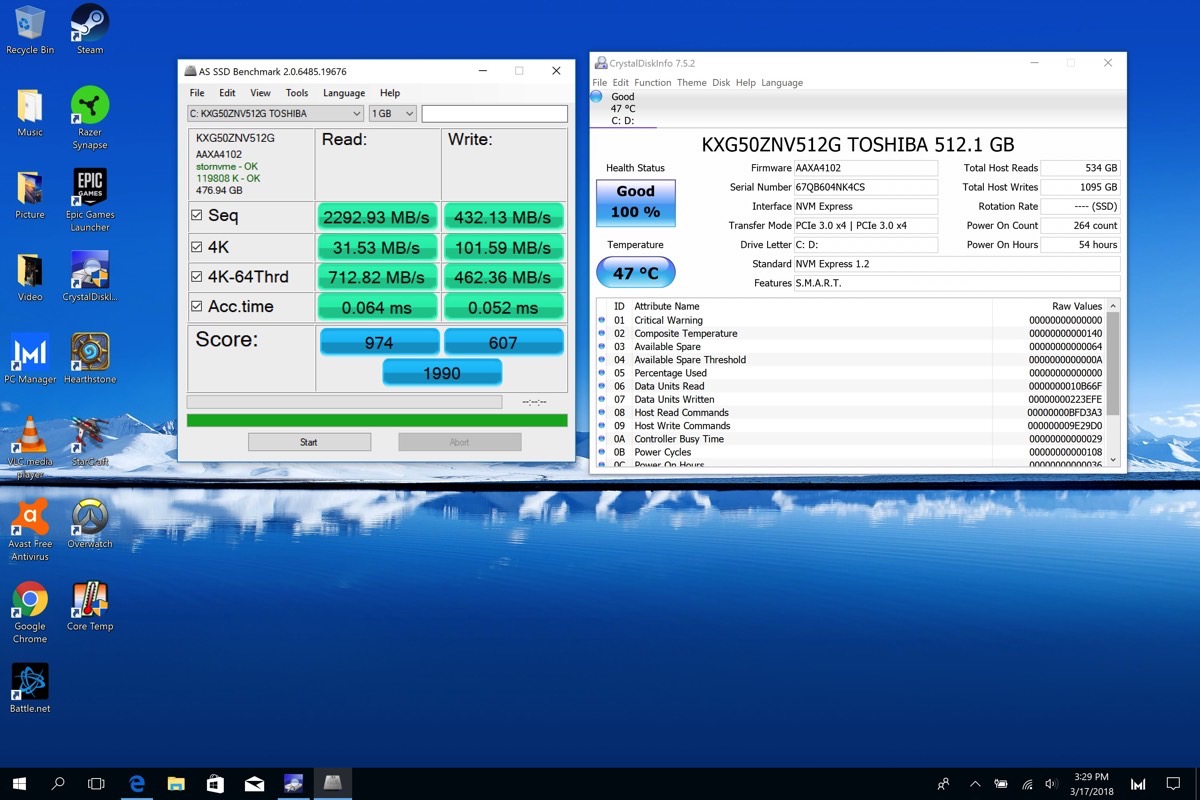
Task: Open CrystalDiskInfo Theme menu
Action: pos(692,83)
